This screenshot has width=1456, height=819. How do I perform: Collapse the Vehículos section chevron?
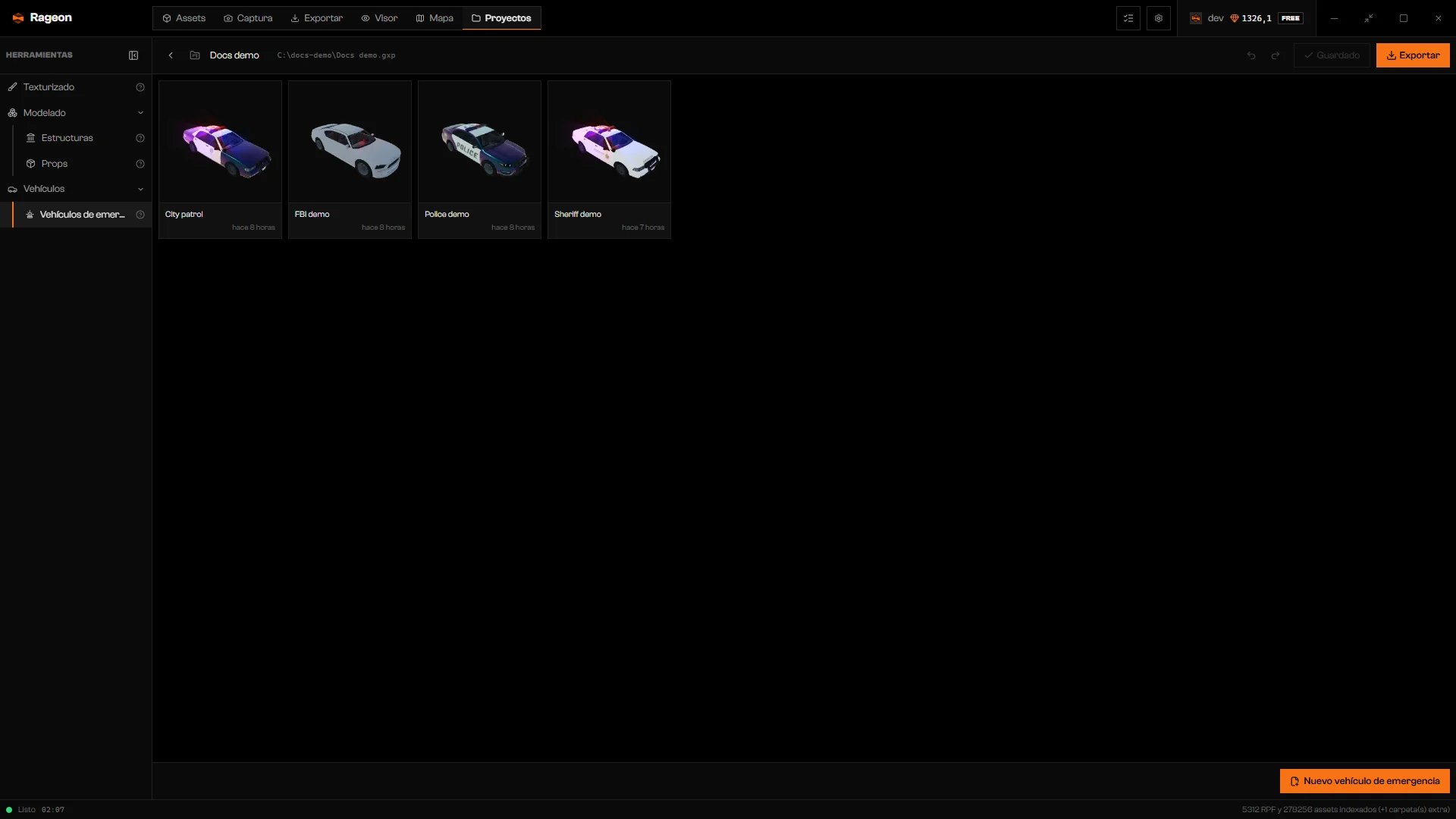(140, 189)
